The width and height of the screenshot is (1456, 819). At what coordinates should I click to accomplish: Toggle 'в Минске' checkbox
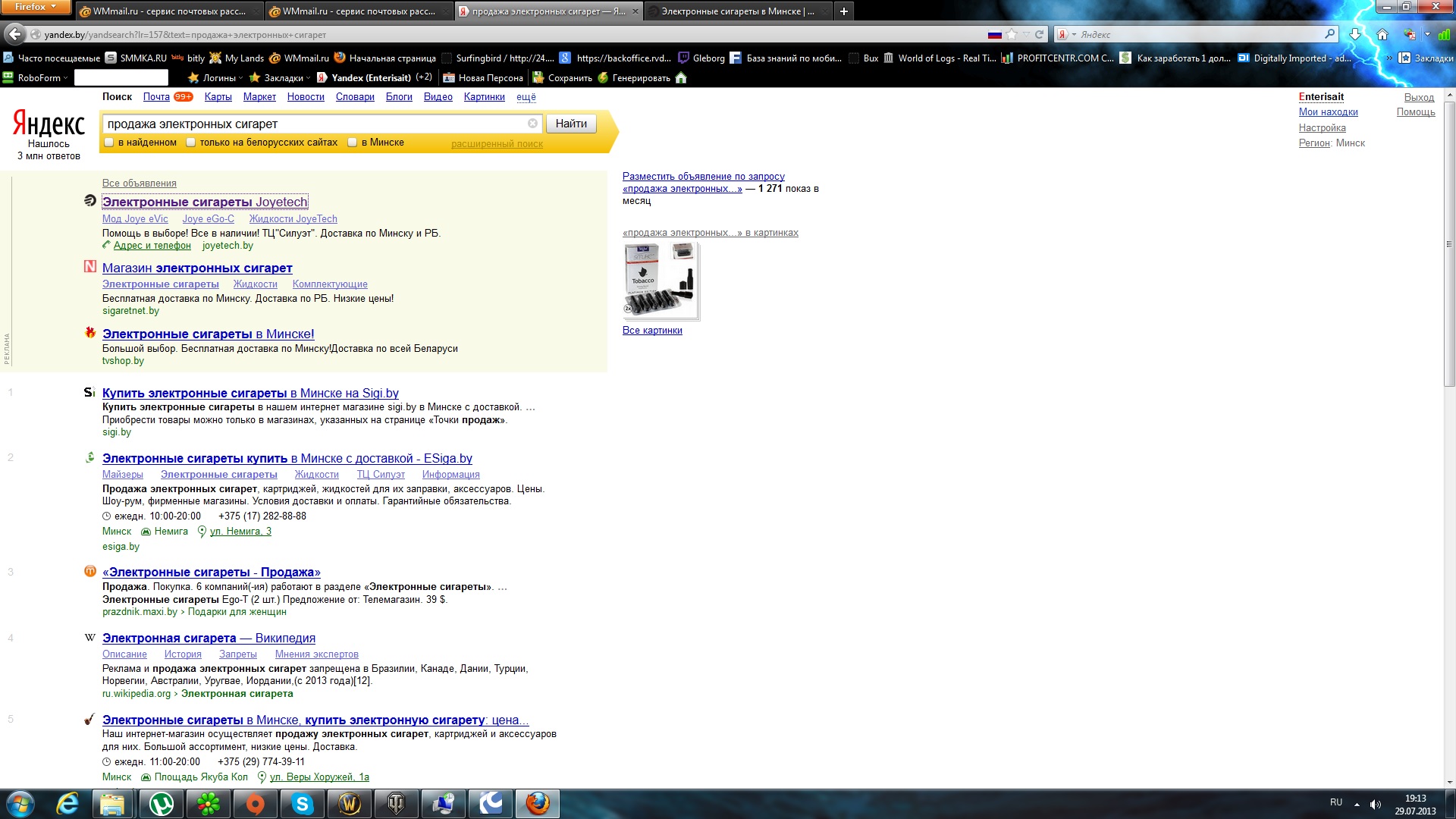pyautogui.click(x=352, y=143)
